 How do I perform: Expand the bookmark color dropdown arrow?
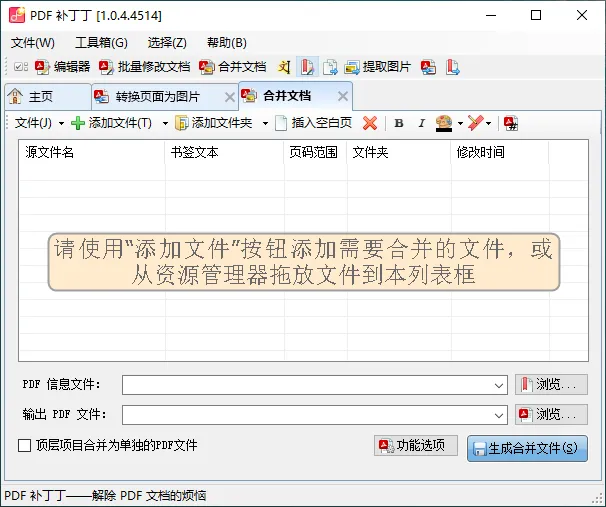460,124
